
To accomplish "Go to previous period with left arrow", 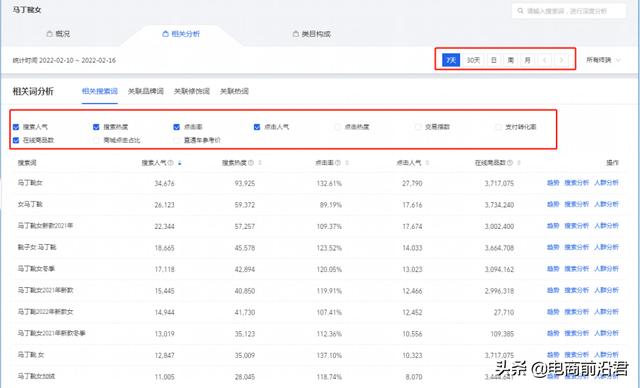I will [544, 60].
